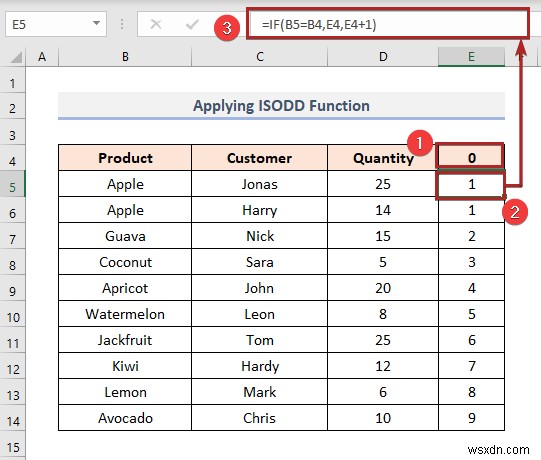
Task: Click helper value 6 in Jackfruit row
Action: pyautogui.click(x=471, y=340)
